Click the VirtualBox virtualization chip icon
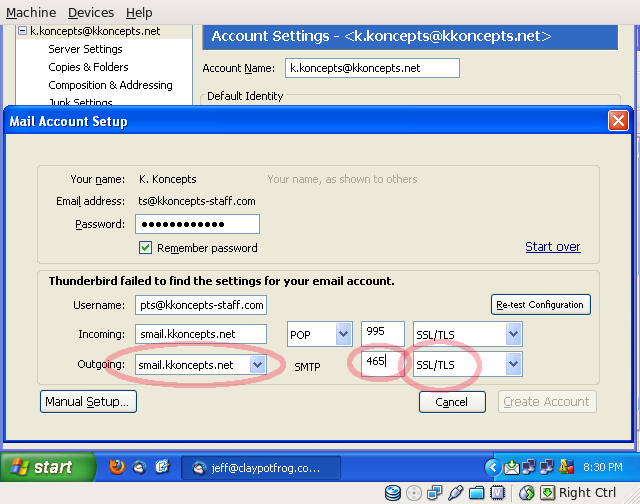The image size is (640, 504). click(498, 493)
